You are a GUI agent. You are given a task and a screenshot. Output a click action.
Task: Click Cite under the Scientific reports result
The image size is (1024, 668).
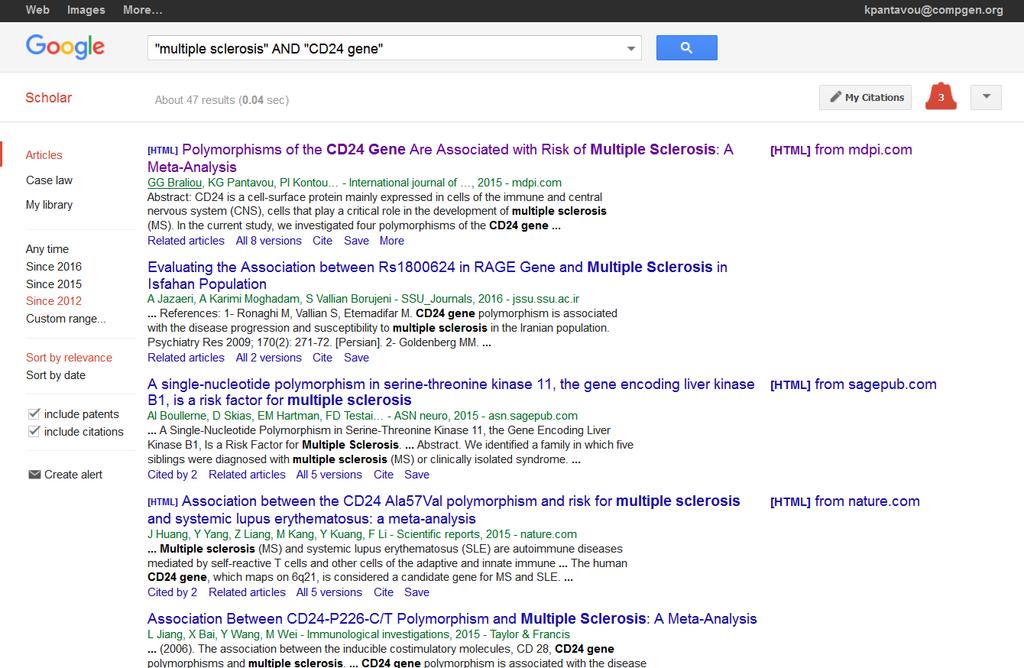[383, 592]
